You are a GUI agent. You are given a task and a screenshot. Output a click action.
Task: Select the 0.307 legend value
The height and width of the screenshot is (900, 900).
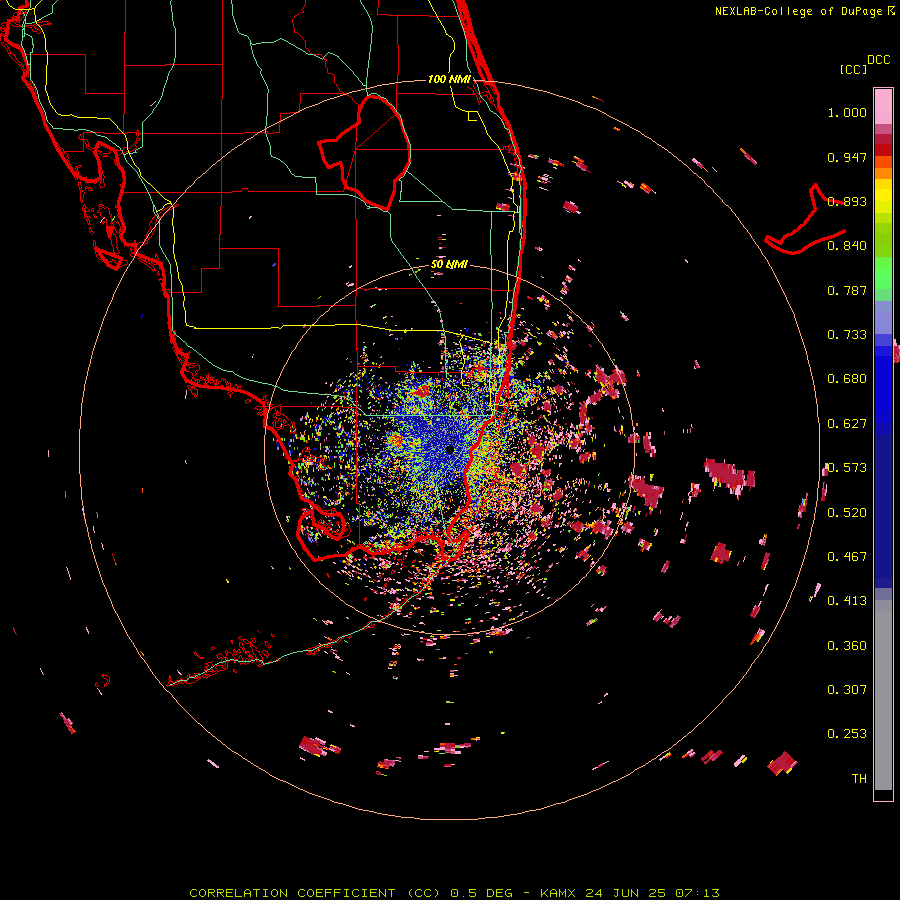pyautogui.click(x=847, y=690)
